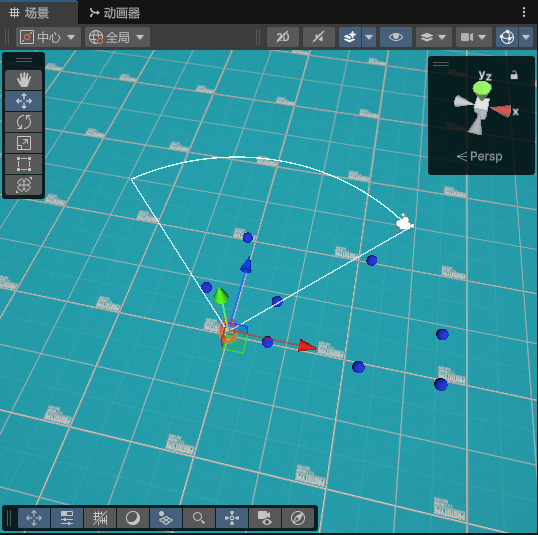Expand the effects dropdown arrow
Viewport: 538px width, 535px height.
coord(369,37)
